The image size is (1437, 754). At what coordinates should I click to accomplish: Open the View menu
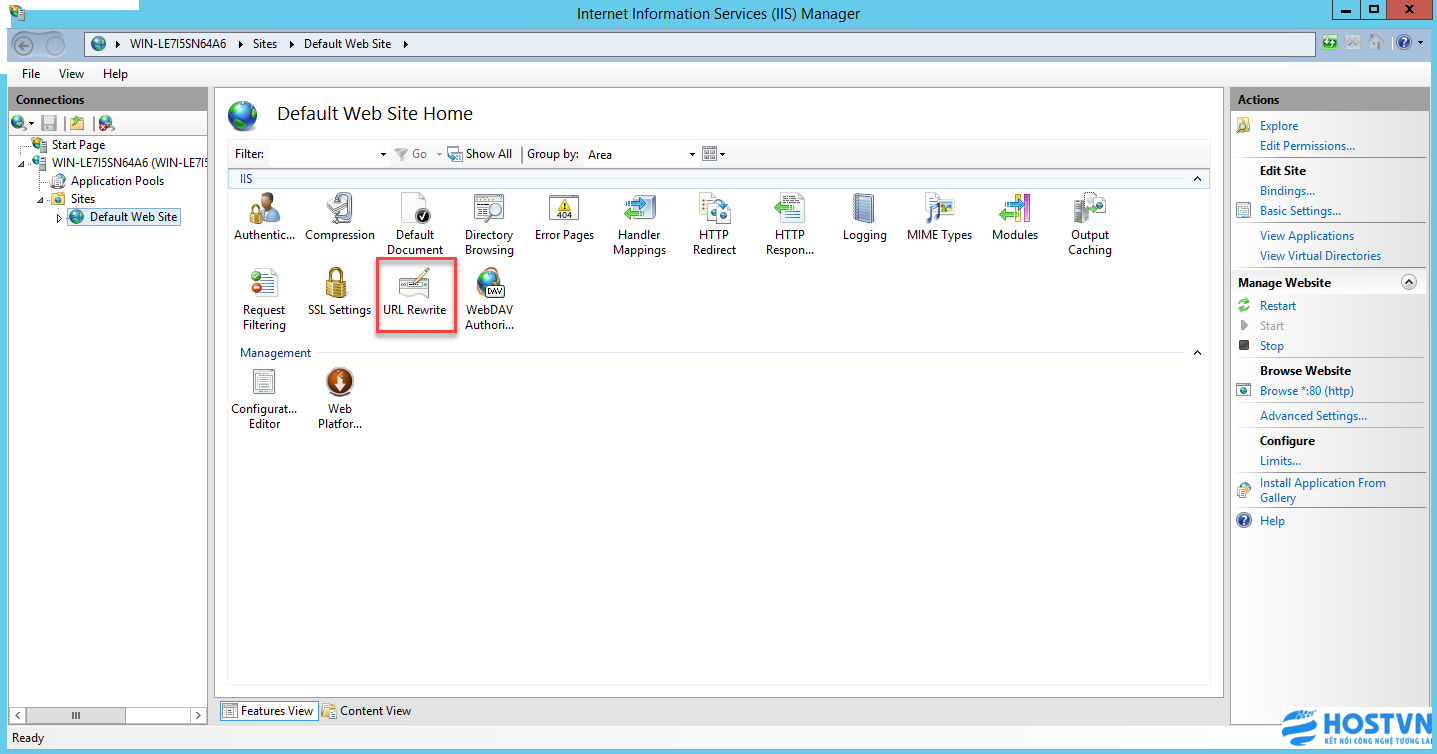(x=71, y=74)
